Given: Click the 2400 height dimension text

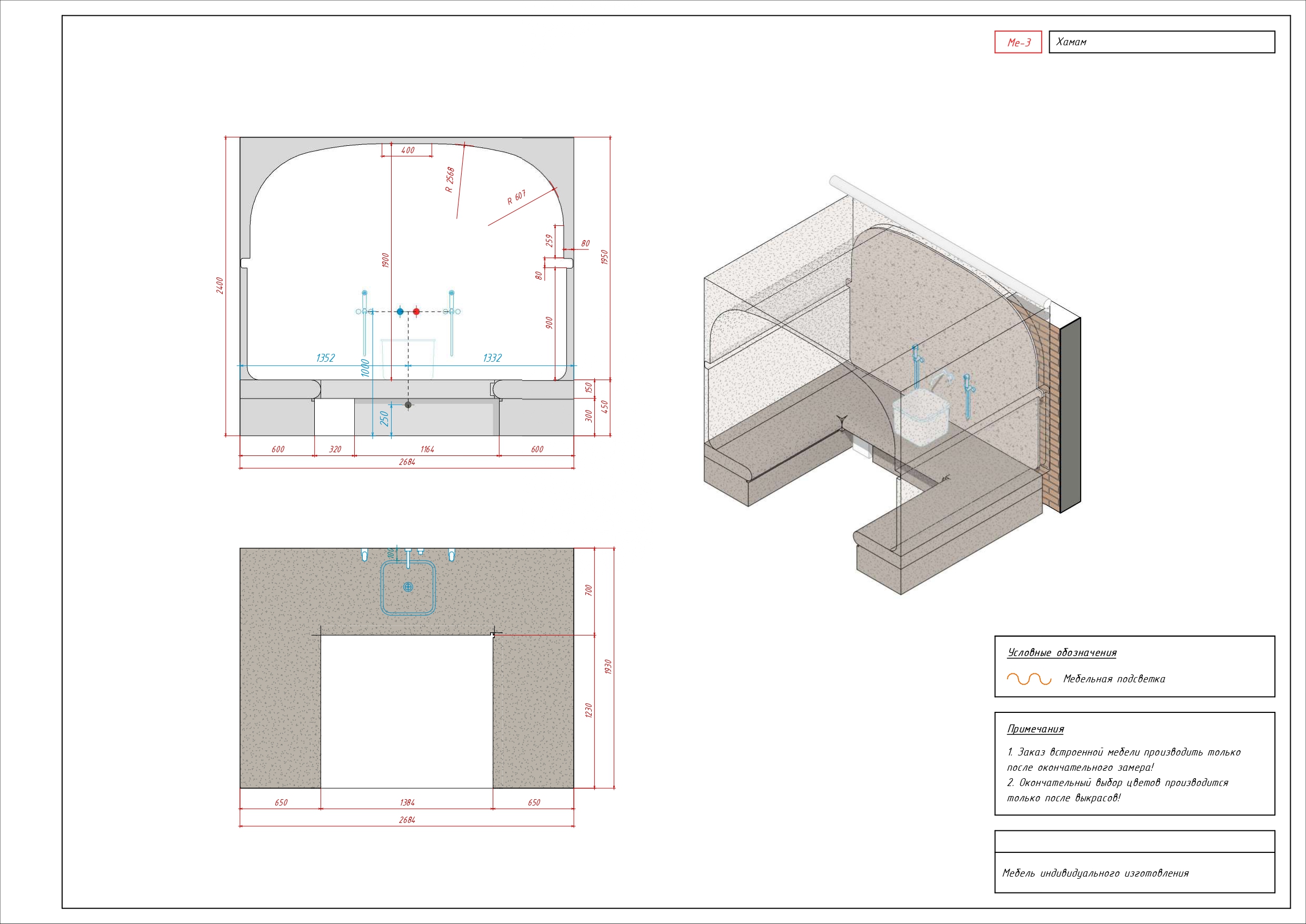Looking at the screenshot, I should (x=220, y=285).
